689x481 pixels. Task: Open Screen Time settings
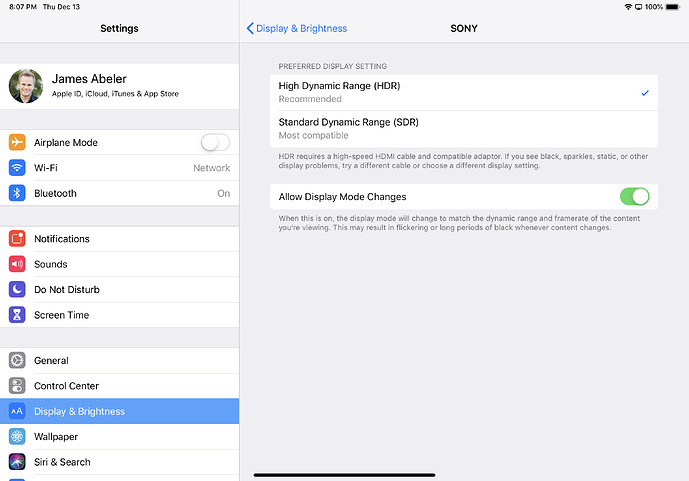[x=120, y=315]
